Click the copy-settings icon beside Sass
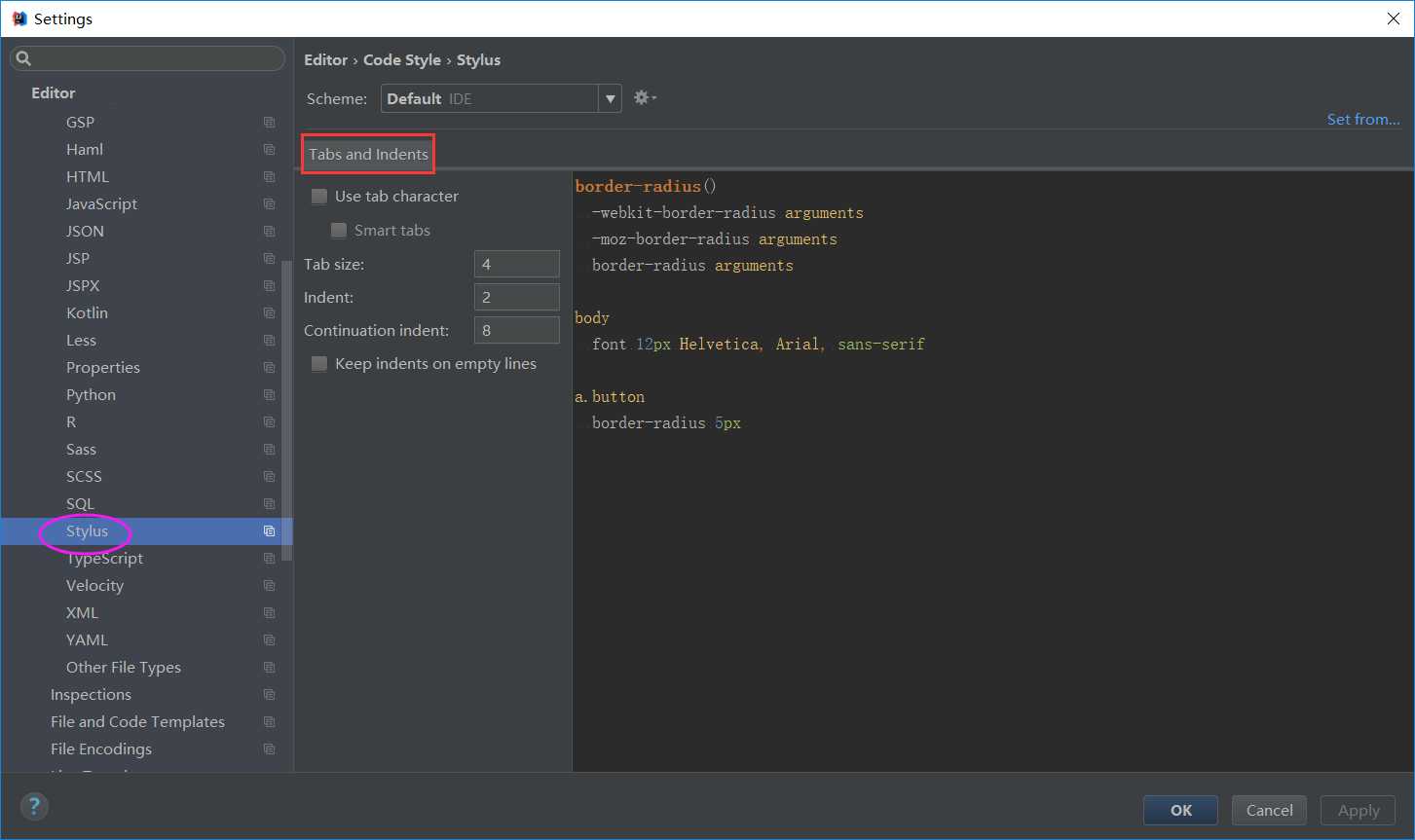This screenshot has height=840, width=1415. click(269, 450)
